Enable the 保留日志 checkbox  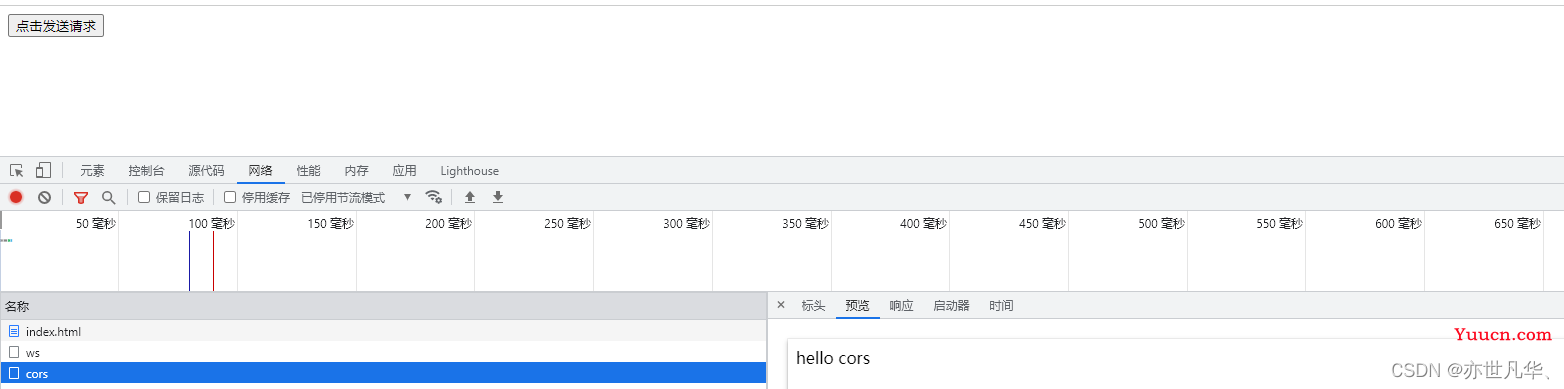(x=144, y=198)
